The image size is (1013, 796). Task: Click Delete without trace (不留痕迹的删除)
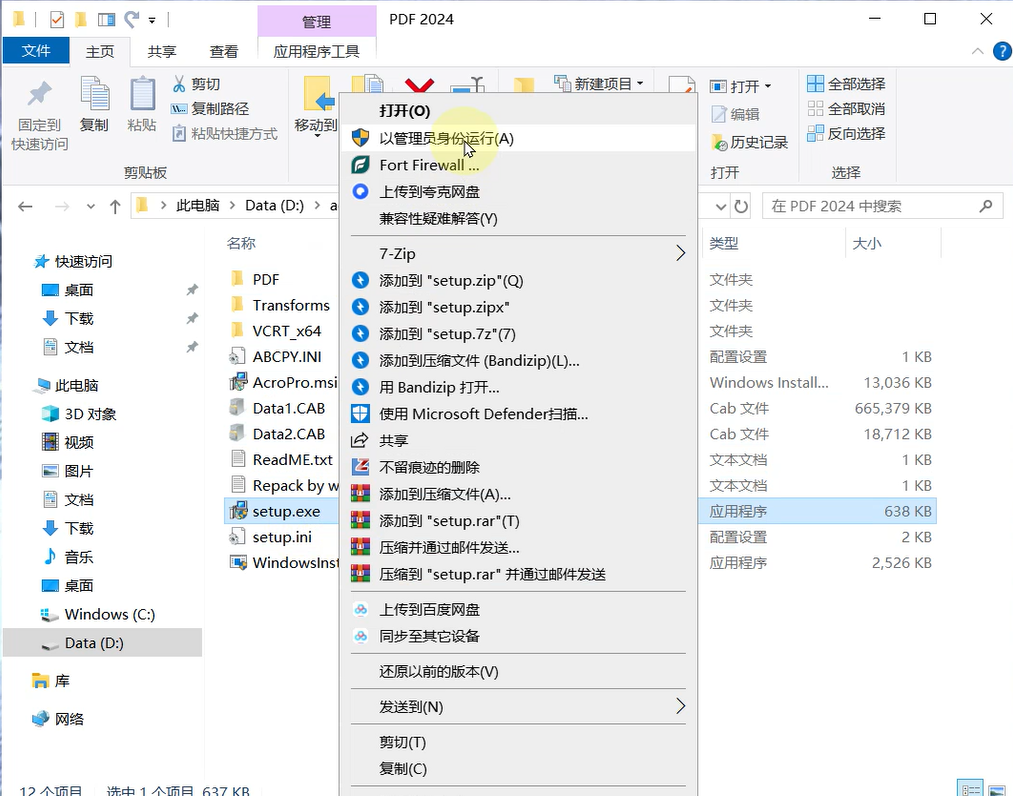[517, 467]
